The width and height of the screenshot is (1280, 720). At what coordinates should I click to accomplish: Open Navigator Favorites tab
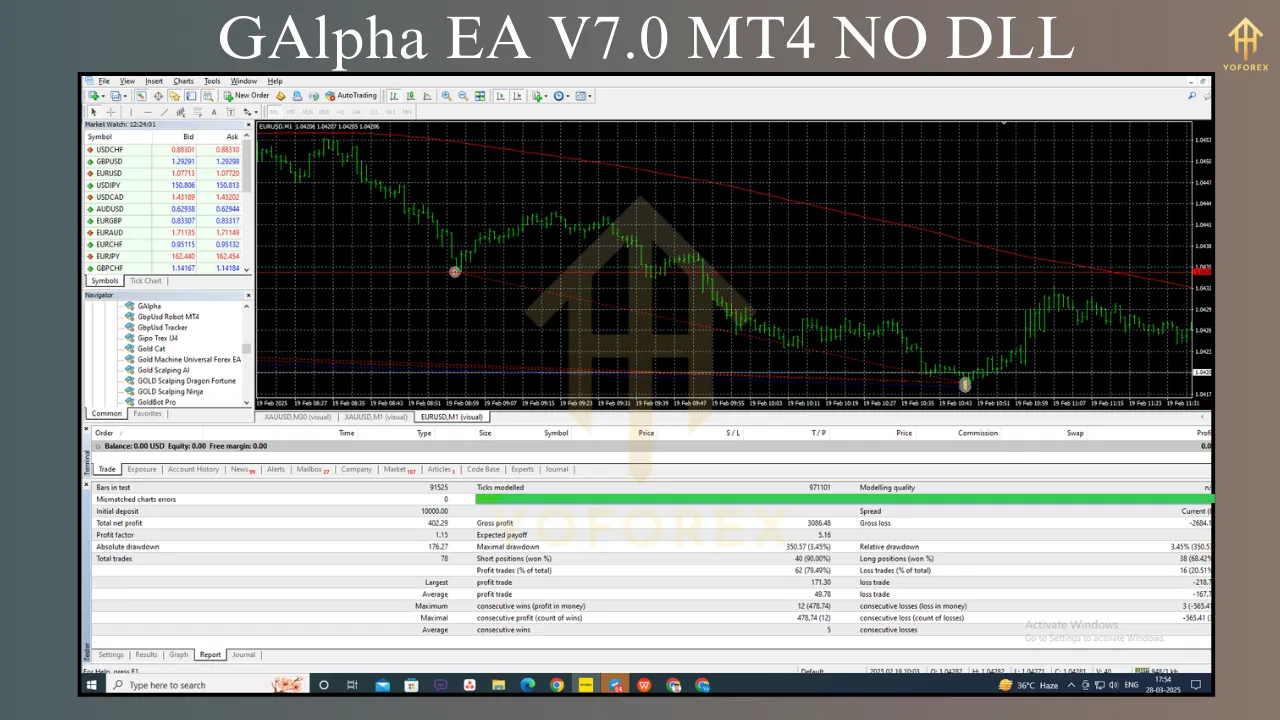click(147, 413)
